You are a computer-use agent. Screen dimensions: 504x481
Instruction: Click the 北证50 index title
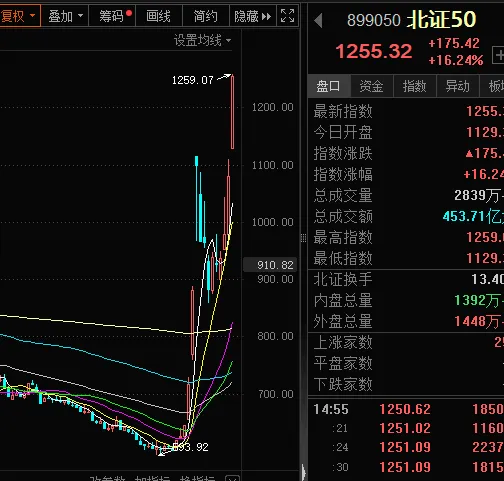(442, 19)
